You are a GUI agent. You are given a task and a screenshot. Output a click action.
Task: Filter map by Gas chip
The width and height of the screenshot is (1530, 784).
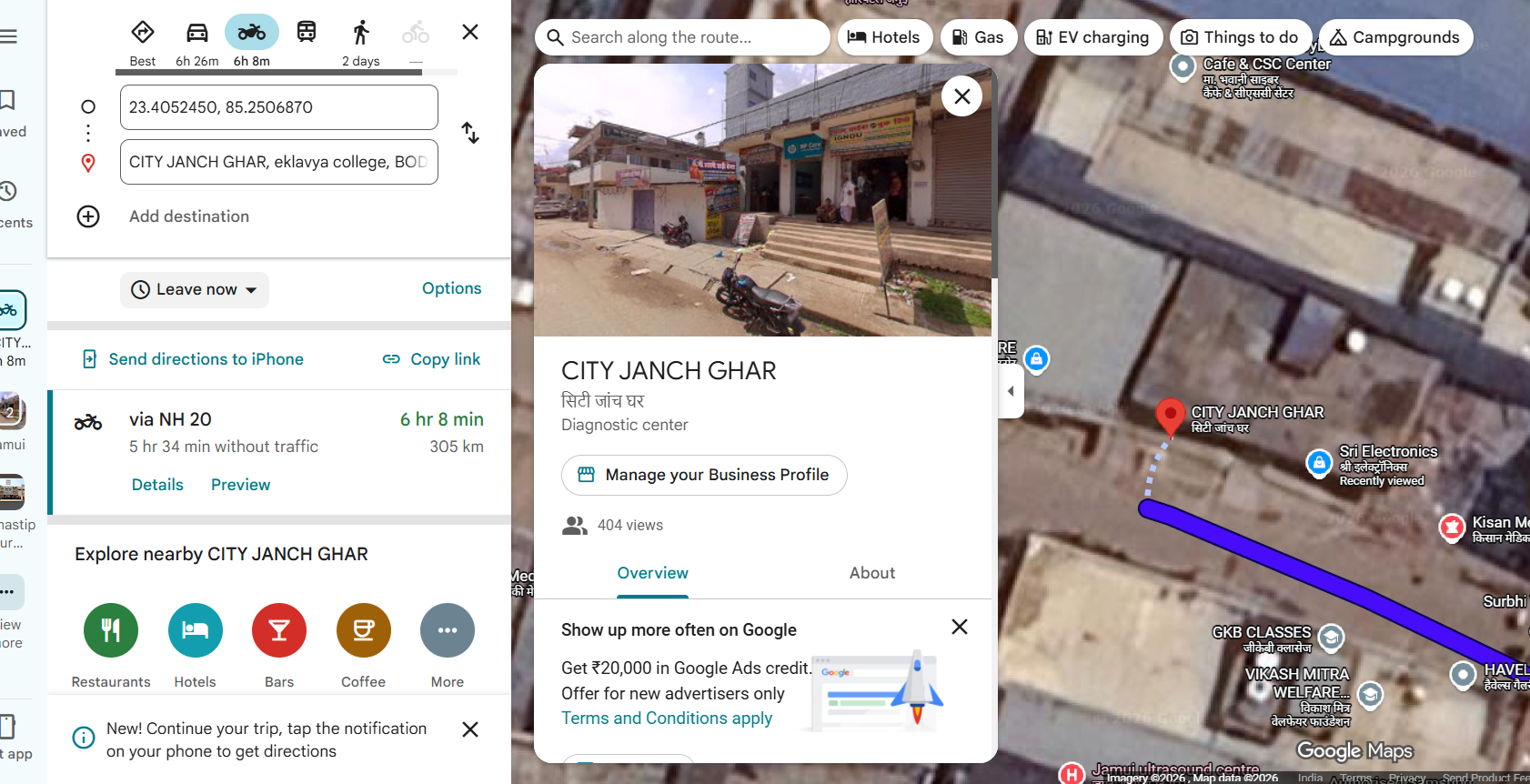pyautogui.click(x=978, y=37)
